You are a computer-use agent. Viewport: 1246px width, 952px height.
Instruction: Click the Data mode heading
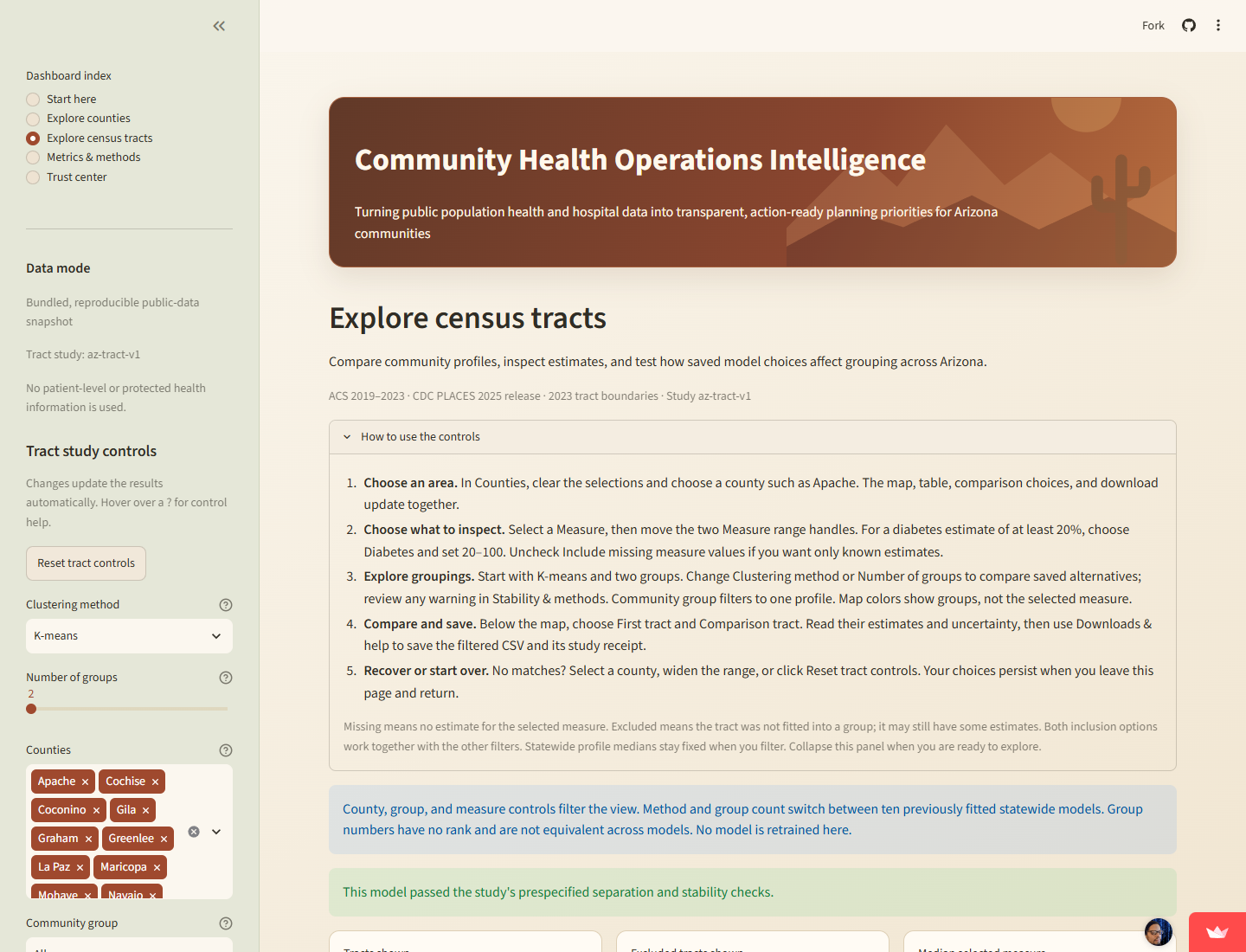point(58,268)
